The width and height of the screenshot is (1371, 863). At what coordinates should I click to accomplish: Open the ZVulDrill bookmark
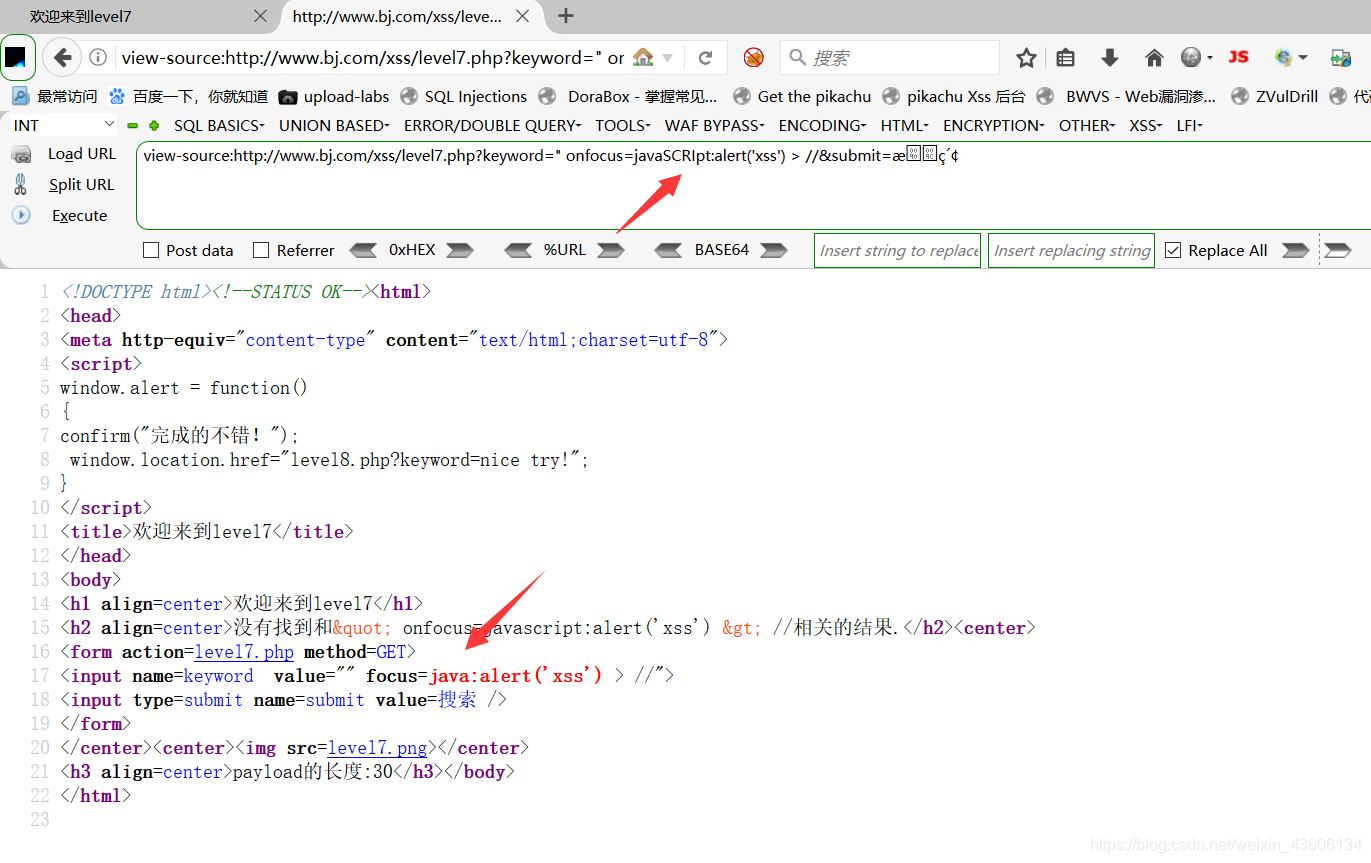[1274, 96]
